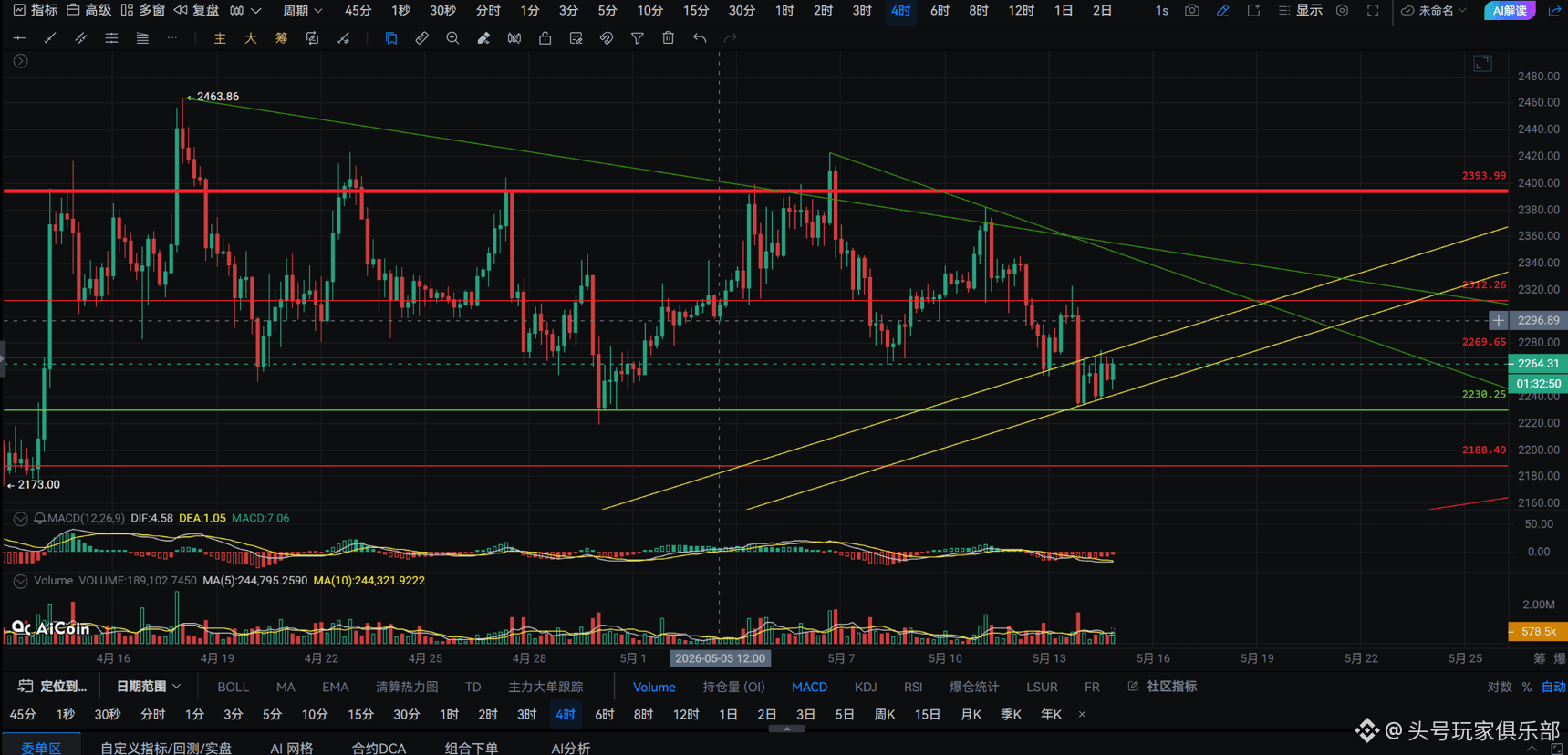Click the crosshair plus button at 2296.89
1568x755 pixels.
click(x=1498, y=320)
